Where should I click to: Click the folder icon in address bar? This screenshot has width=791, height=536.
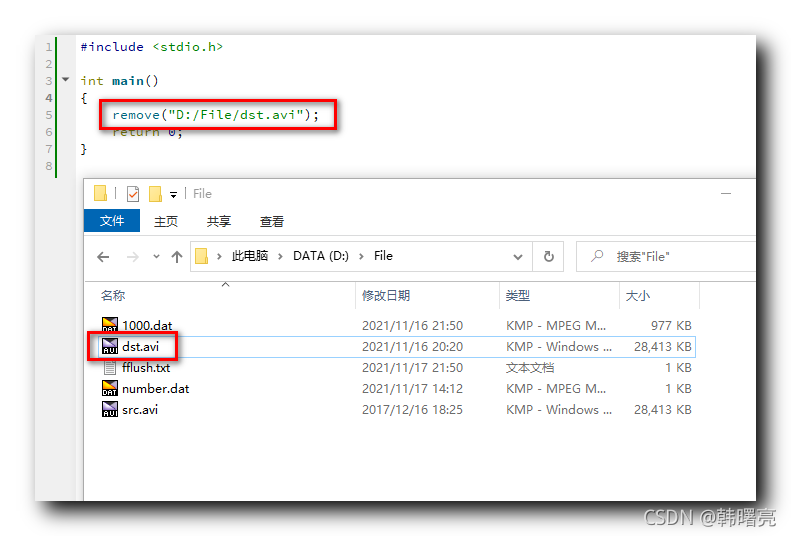point(201,256)
